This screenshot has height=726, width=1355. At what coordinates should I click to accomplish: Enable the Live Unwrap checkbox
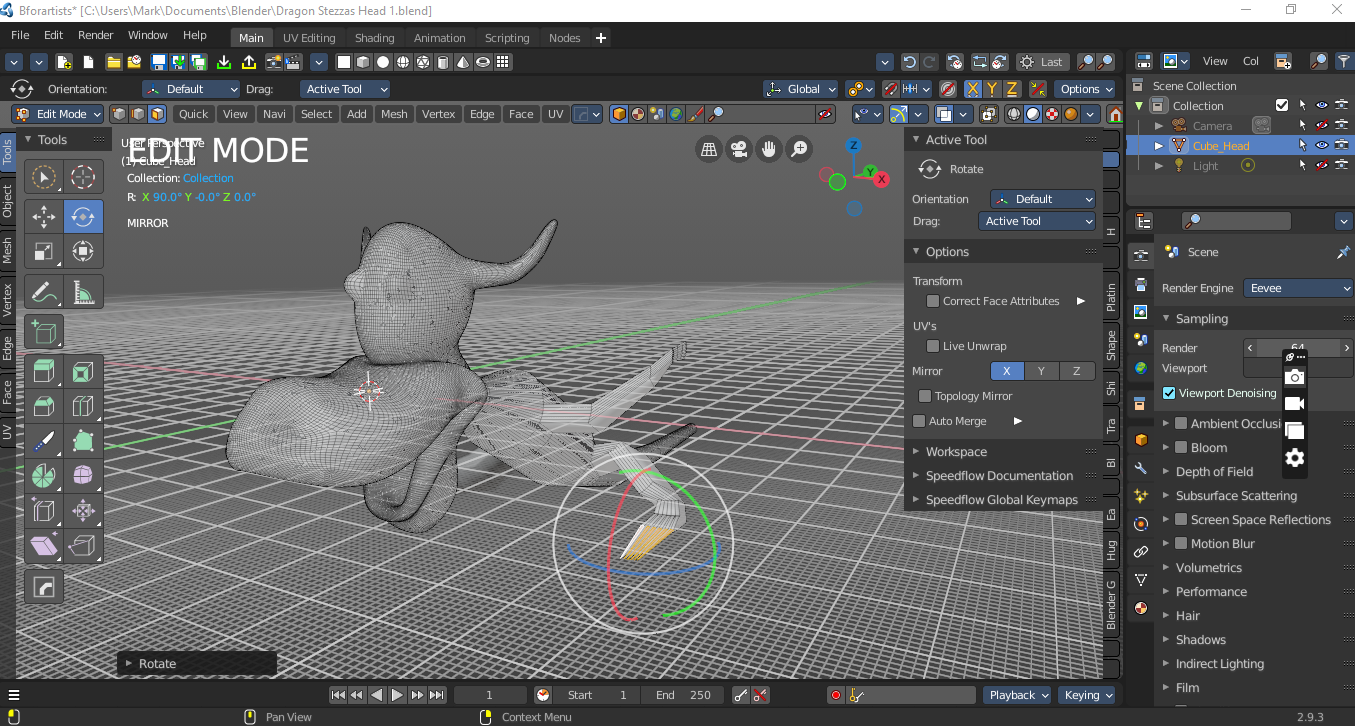click(933, 346)
